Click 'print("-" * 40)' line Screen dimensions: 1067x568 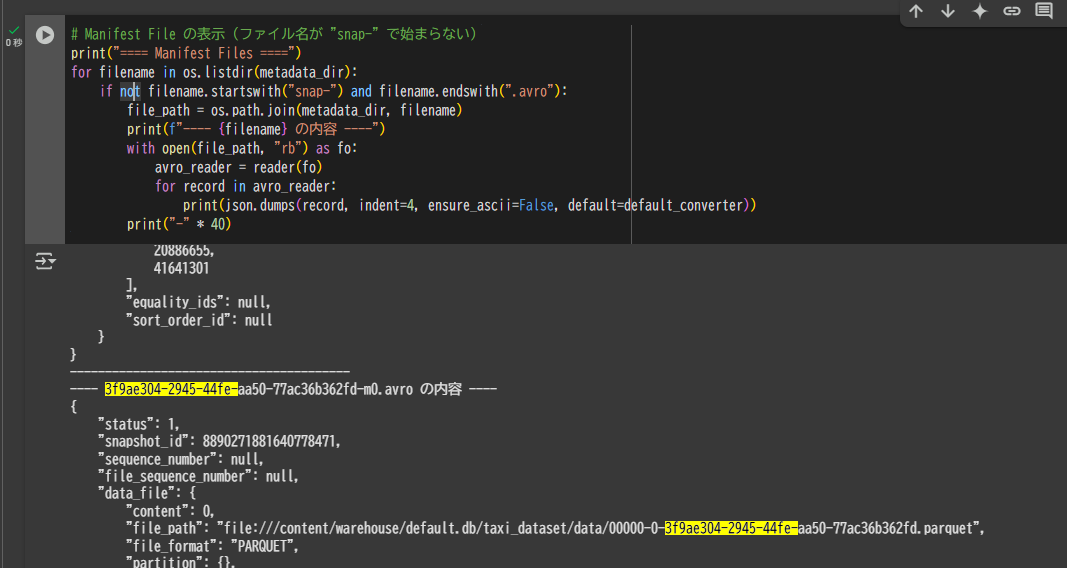coord(179,224)
